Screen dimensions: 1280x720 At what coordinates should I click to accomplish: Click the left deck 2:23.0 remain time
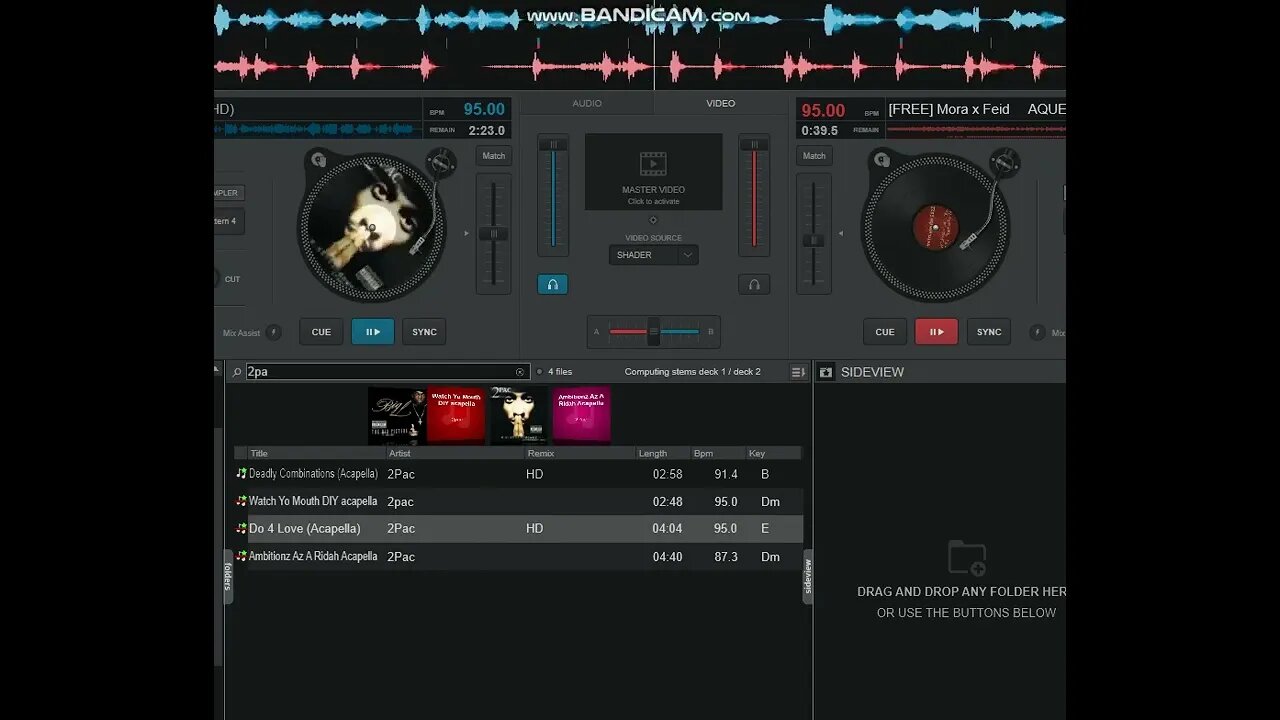click(486, 130)
